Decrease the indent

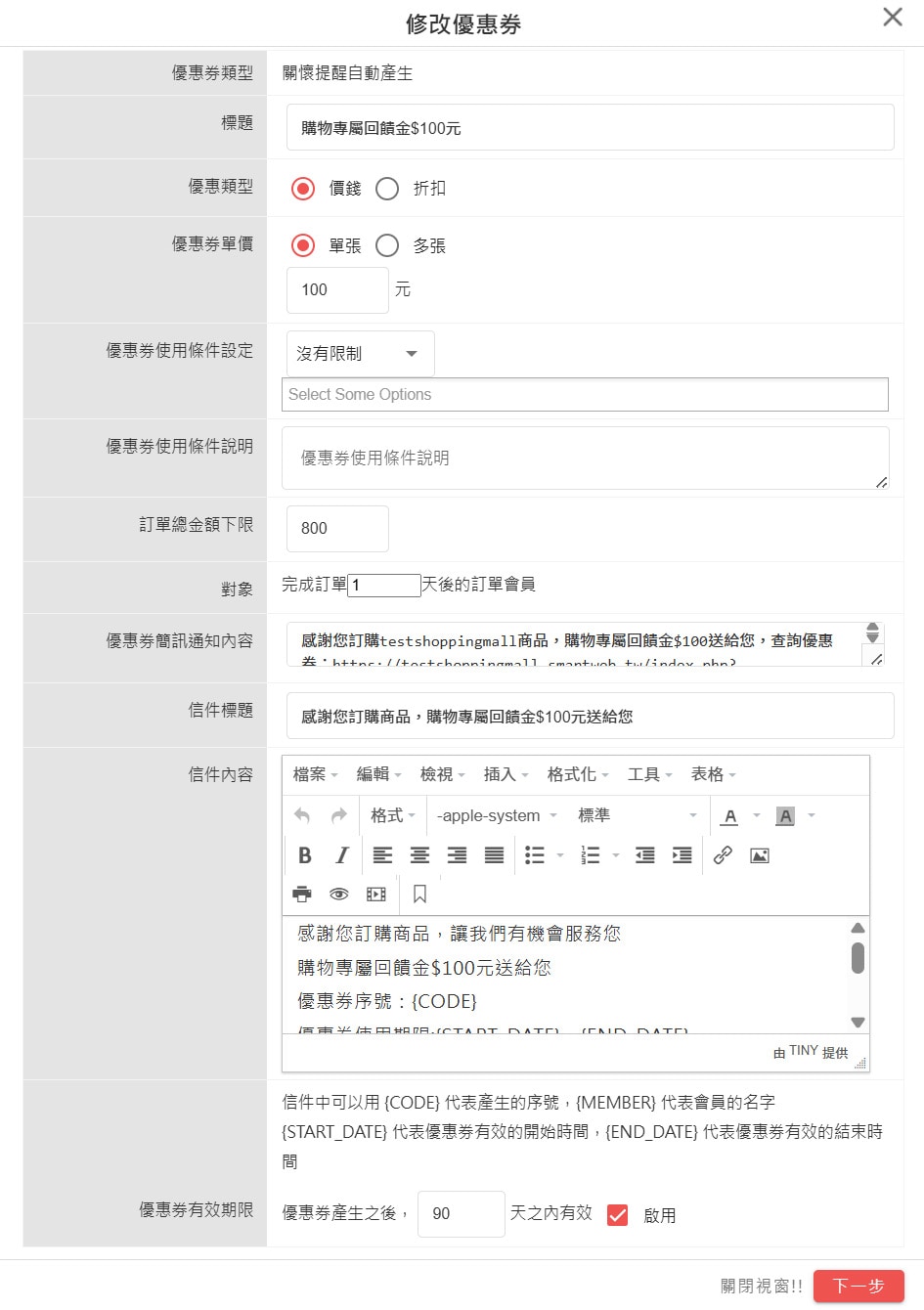[645, 855]
